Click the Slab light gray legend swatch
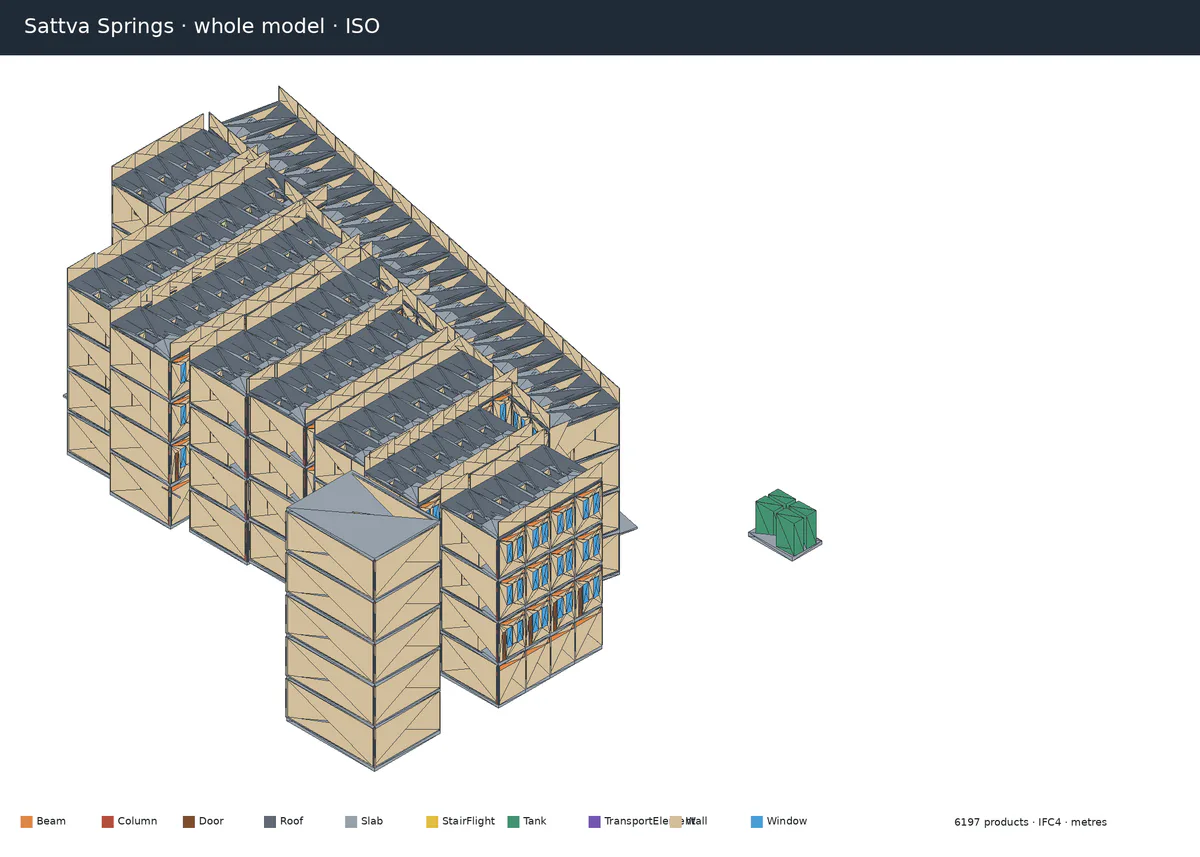This screenshot has width=1200, height=857. point(351,822)
